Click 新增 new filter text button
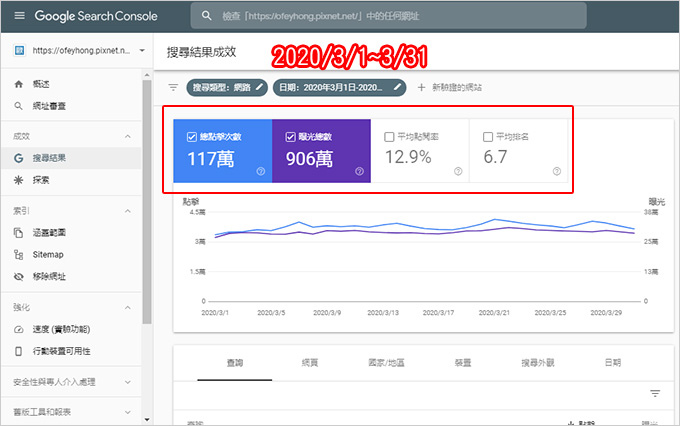 (457, 87)
